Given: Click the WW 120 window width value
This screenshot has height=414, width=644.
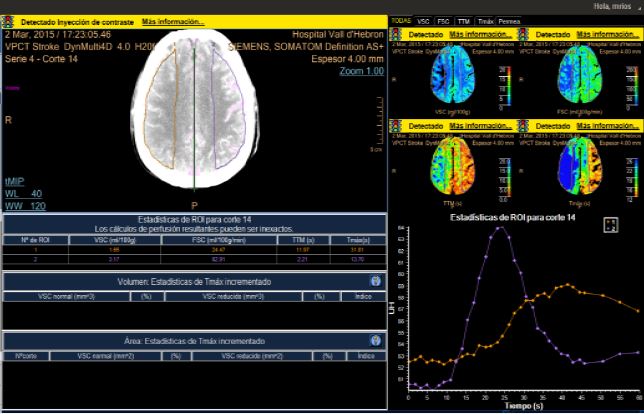Looking at the screenshot, I should click(x=23, y=205).
